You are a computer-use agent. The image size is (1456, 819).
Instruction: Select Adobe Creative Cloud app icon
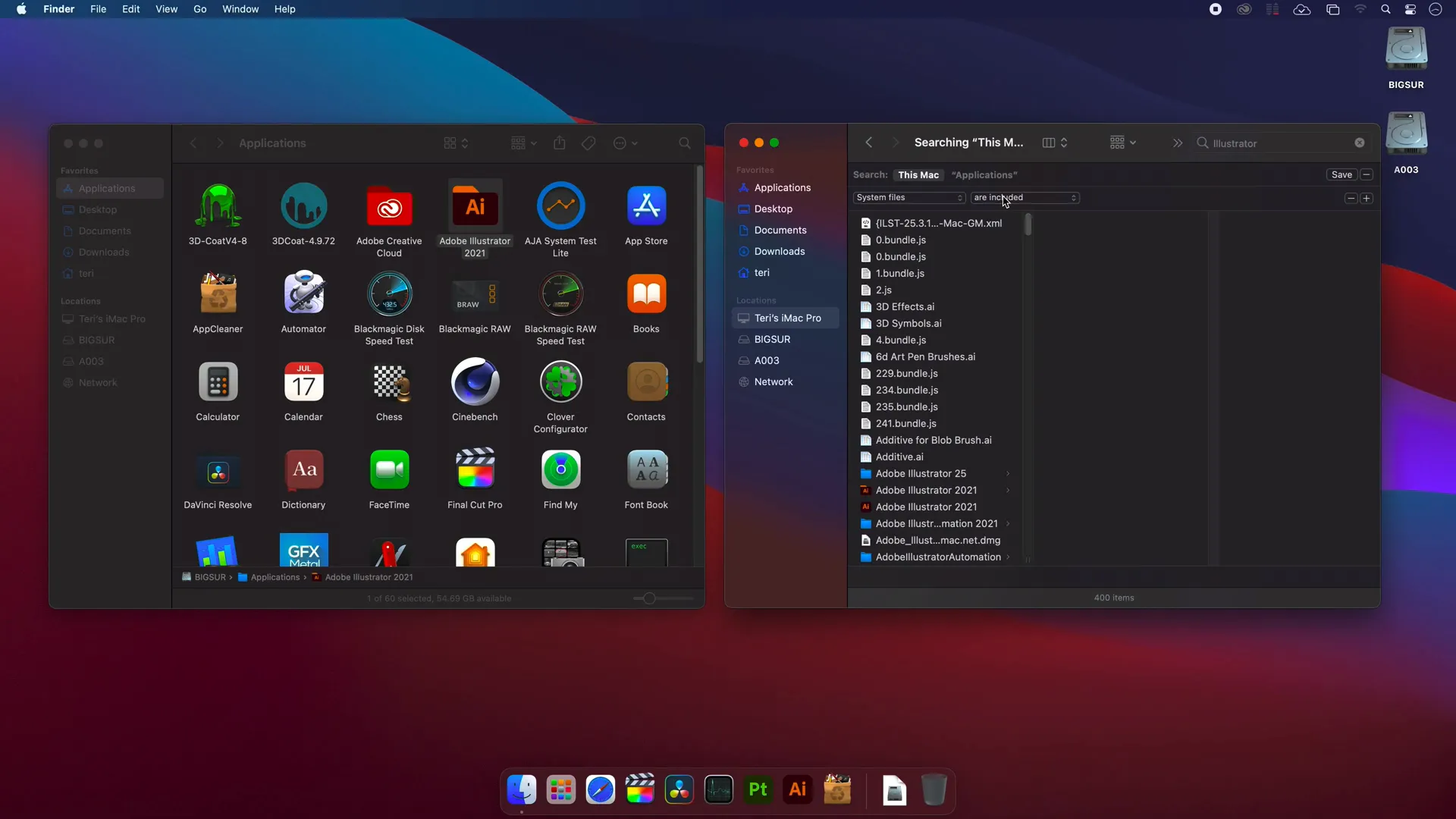389,206
